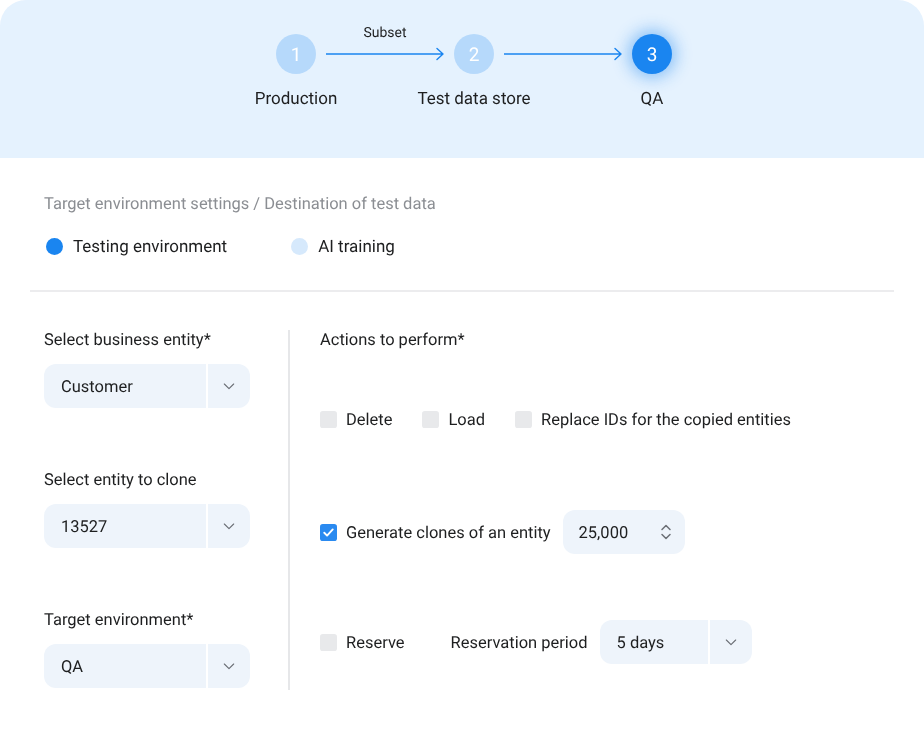Uncheck Generate clones of an entity
This screenshot has width=924, height=750.
coord(328,533)
